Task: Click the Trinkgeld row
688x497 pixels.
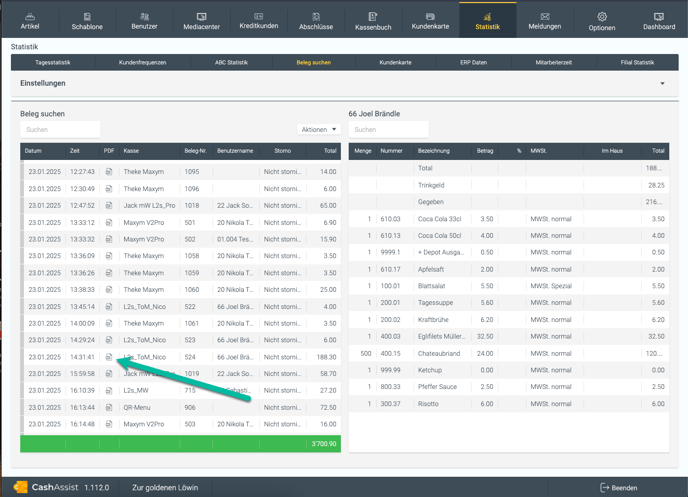Action: [509, 185]
